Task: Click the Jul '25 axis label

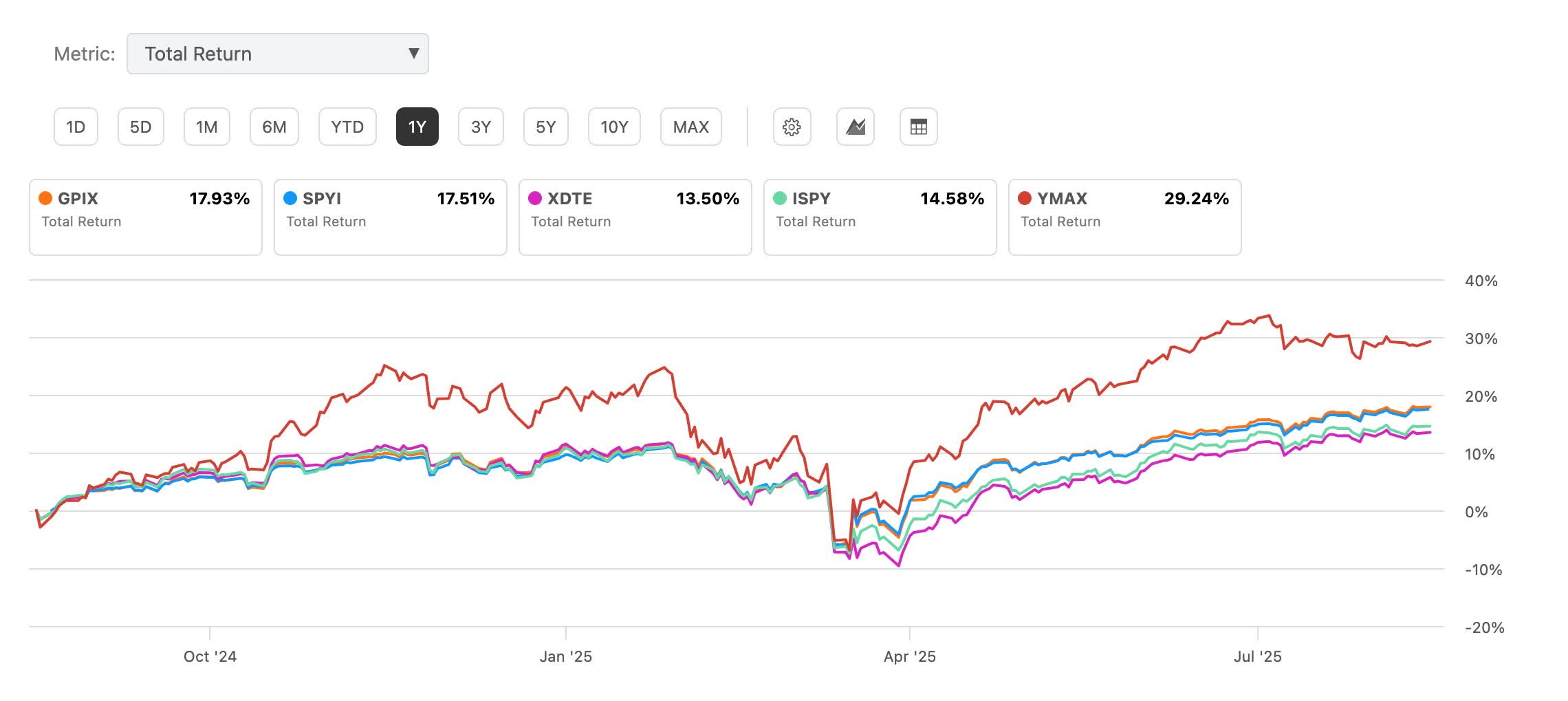Action: (1257, 656)
